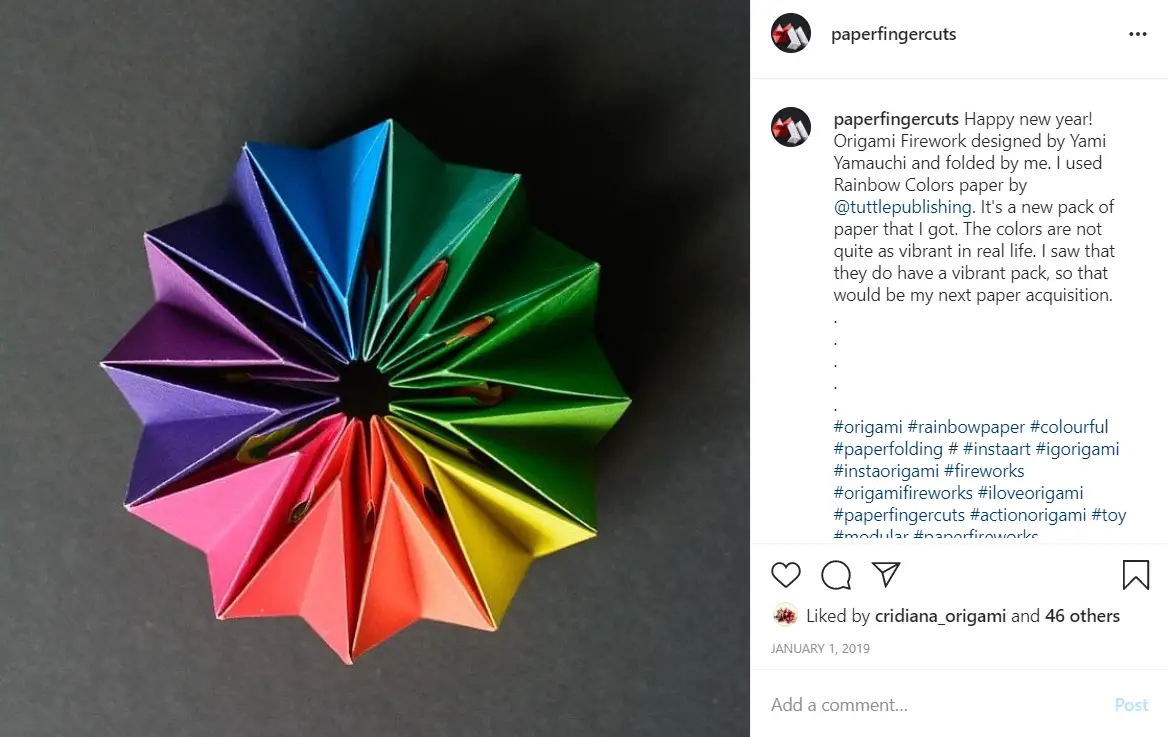This screenshot has width=1168, height=737.
Task: Open comments with the speech bubble icon
Action: tap(836, 575)
